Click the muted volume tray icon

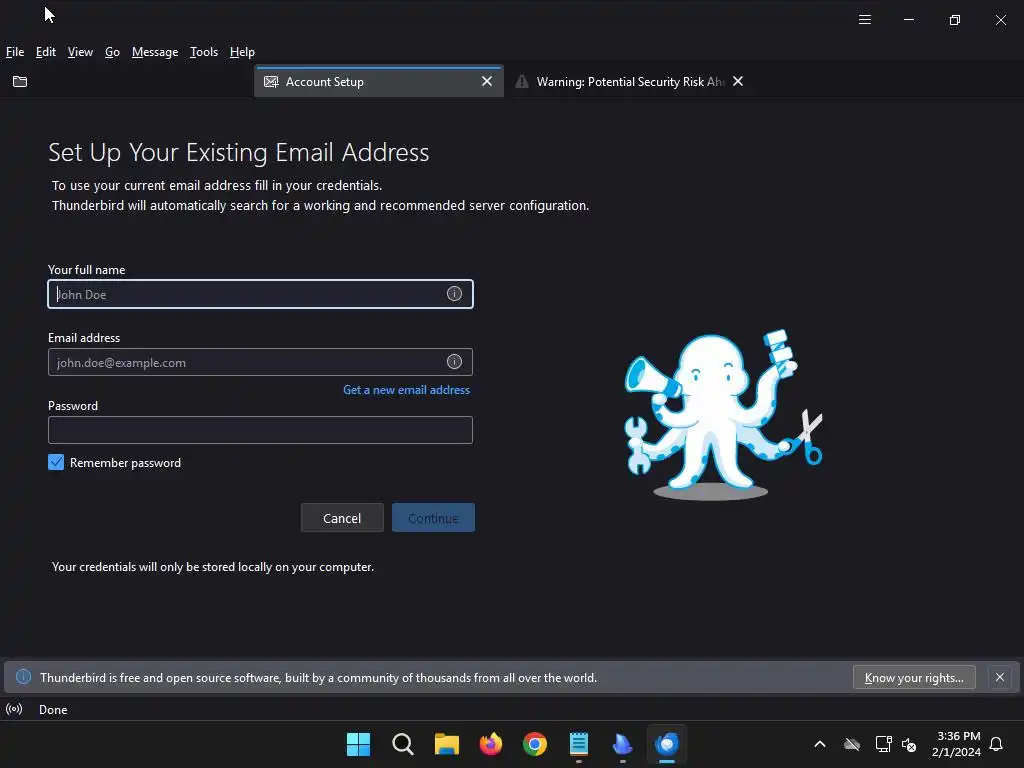909,744
